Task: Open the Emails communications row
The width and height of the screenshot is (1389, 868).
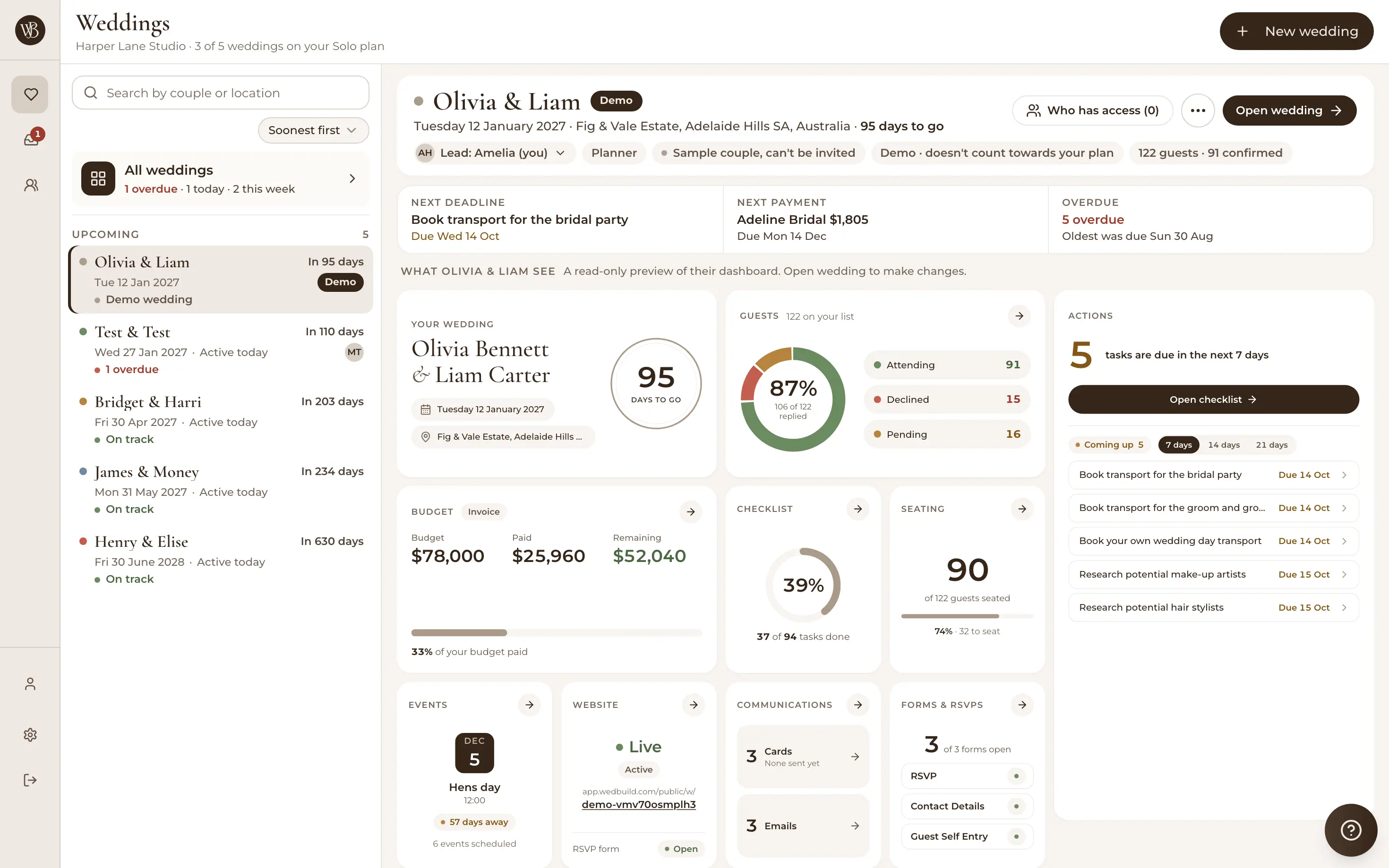Action: [803, 825]
